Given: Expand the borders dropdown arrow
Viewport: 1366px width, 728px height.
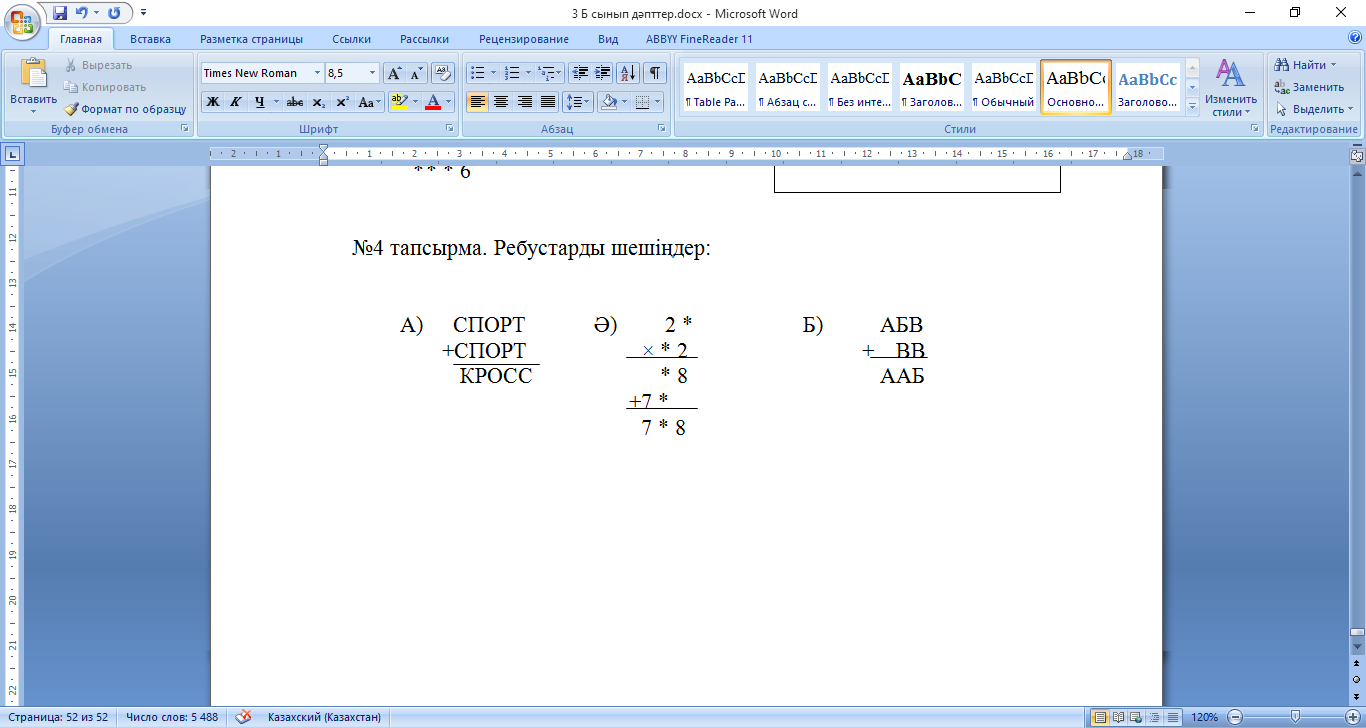Looking at the screenshot, I should pos(658,102).
